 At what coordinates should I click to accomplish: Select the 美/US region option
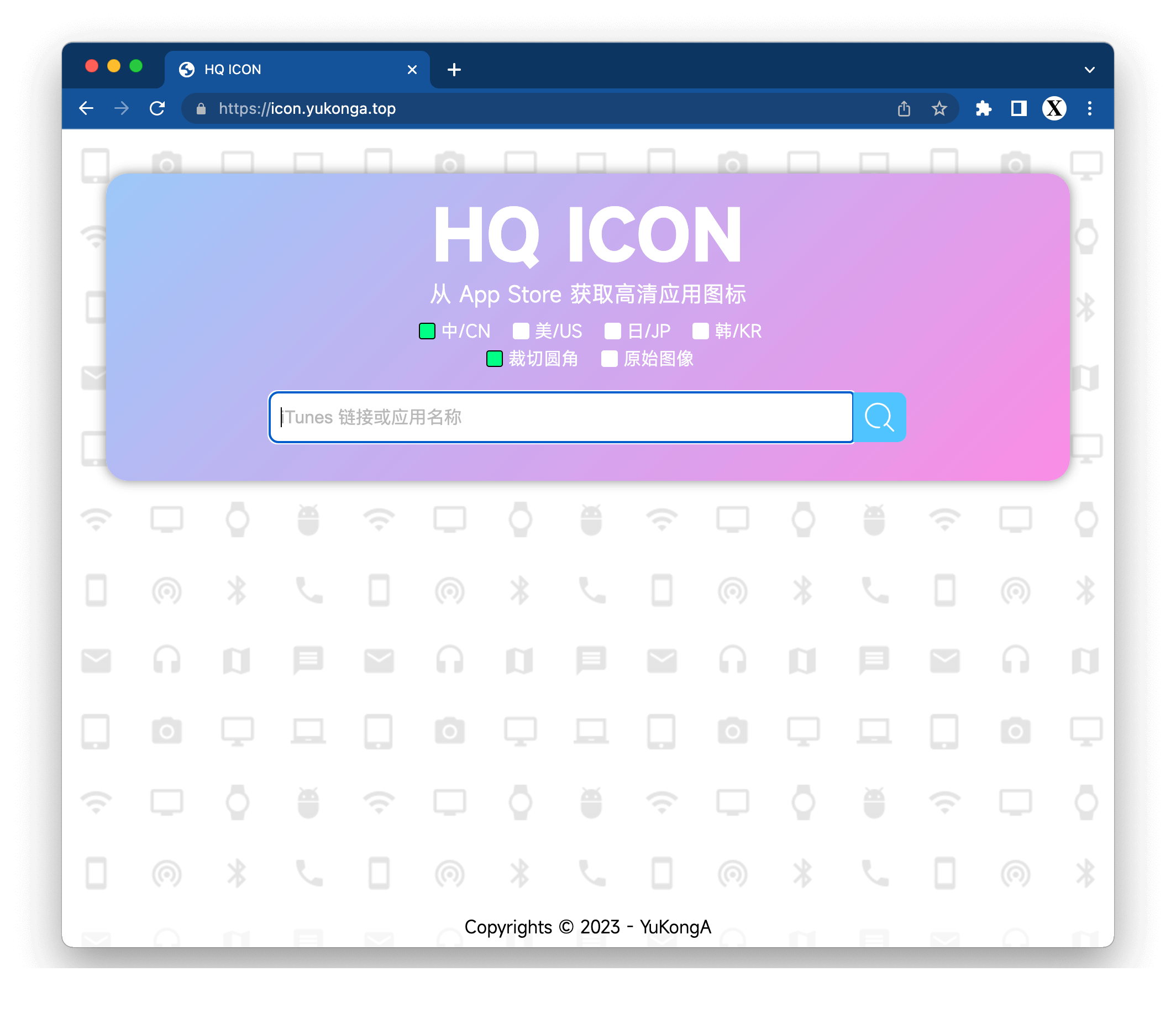coord(521,332)
